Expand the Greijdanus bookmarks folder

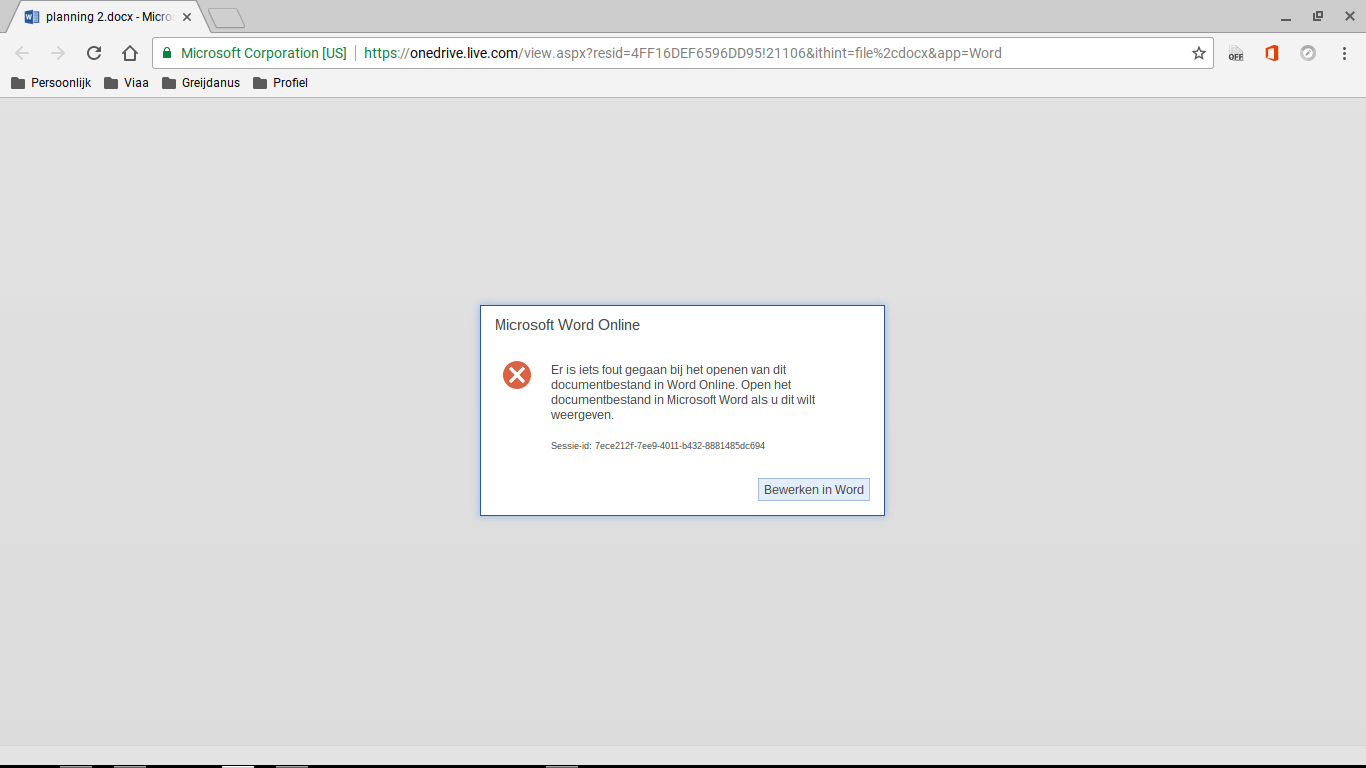point(201,83)
